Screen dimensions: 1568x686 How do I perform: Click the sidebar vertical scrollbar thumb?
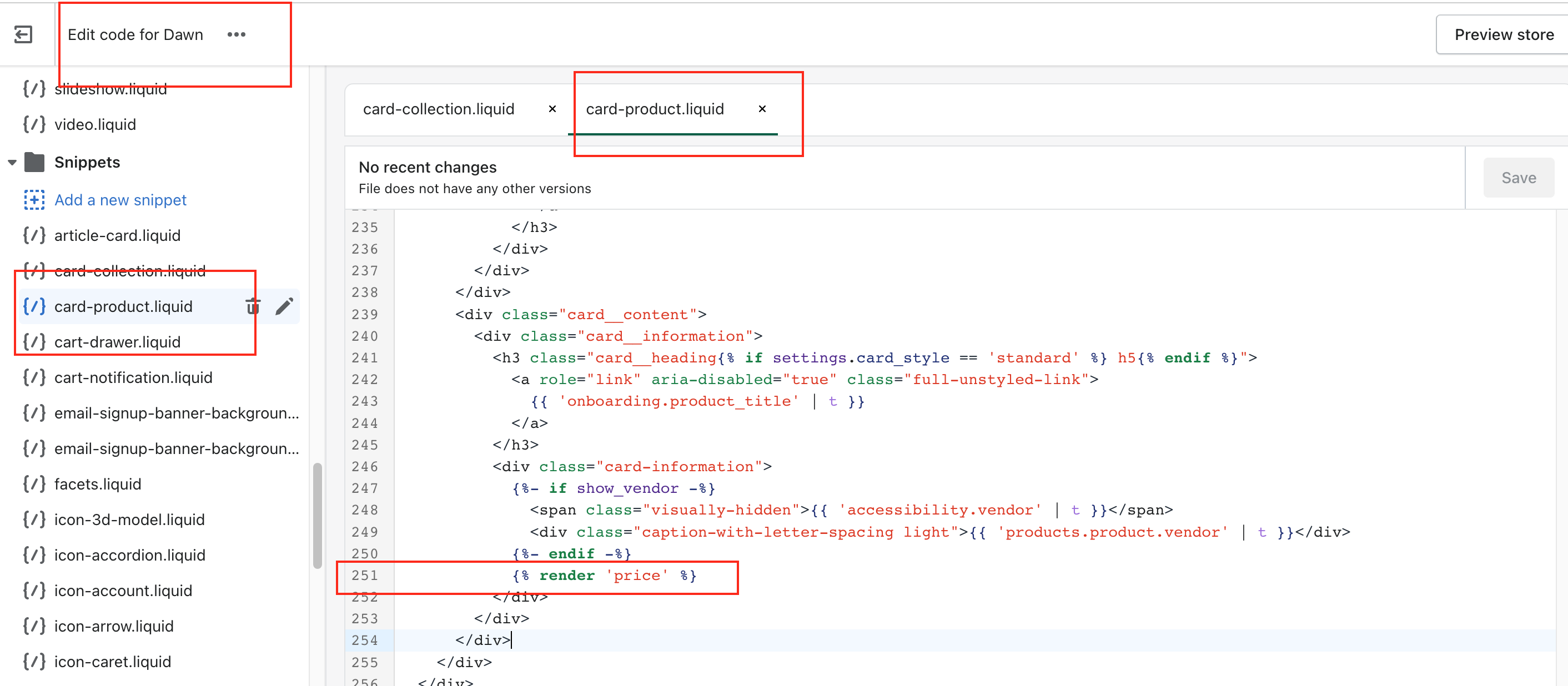tap(317, 516)
